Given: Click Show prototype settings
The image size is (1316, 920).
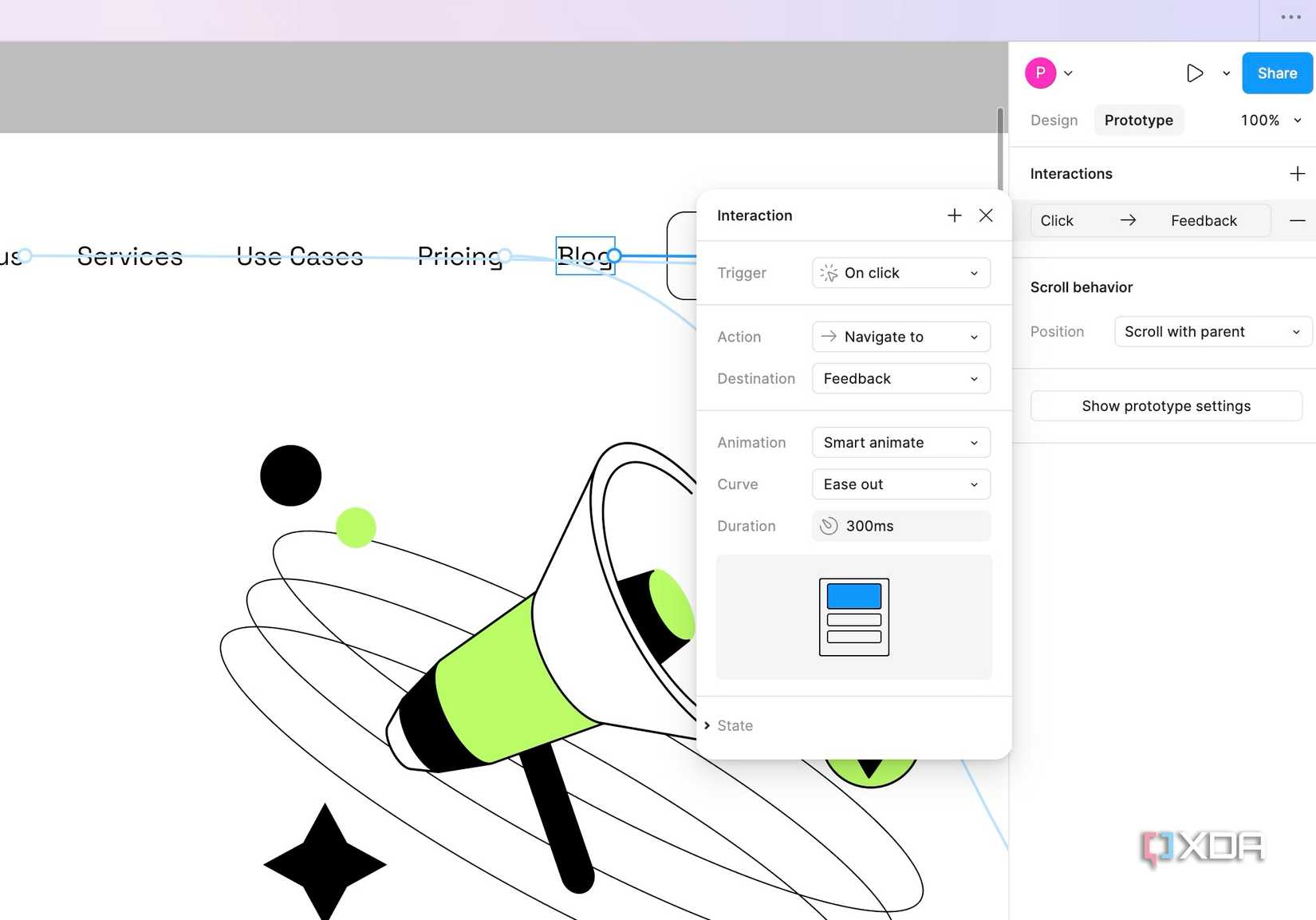Looking at the screenshot, I should [x=1165, y=405].
